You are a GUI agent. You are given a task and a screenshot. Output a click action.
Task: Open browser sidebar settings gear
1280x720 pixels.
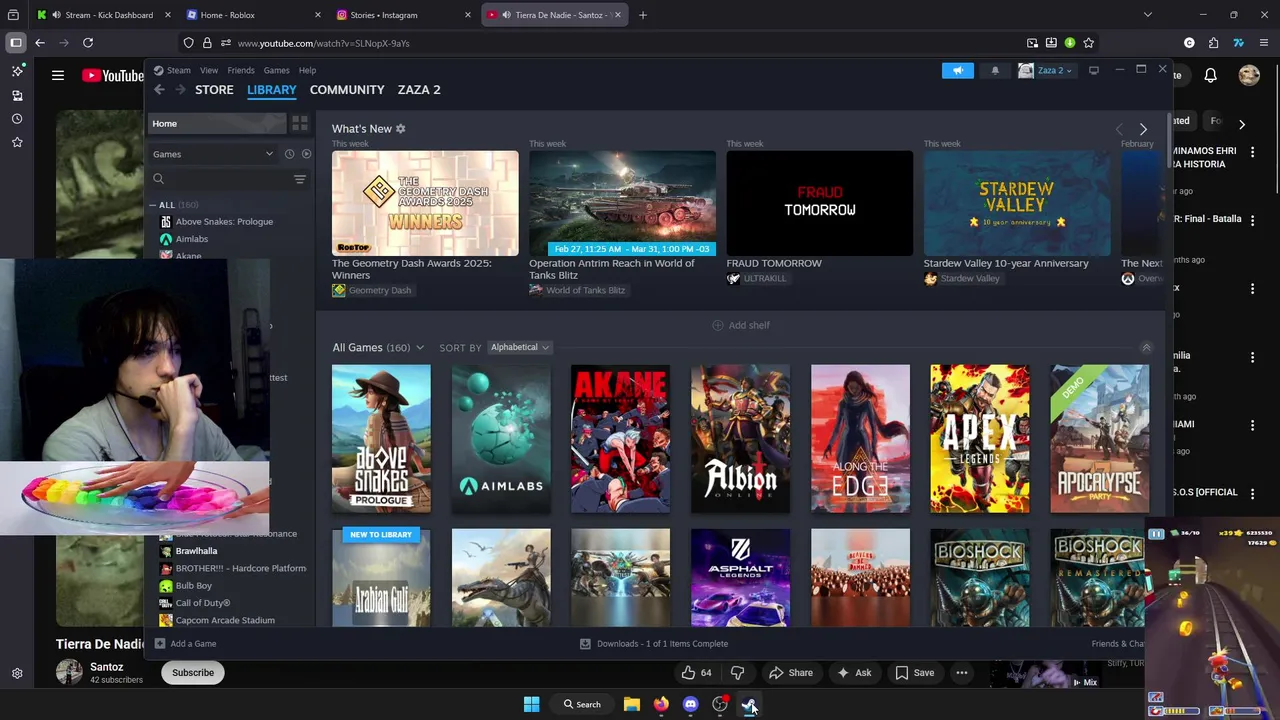(x=17, y=674)
